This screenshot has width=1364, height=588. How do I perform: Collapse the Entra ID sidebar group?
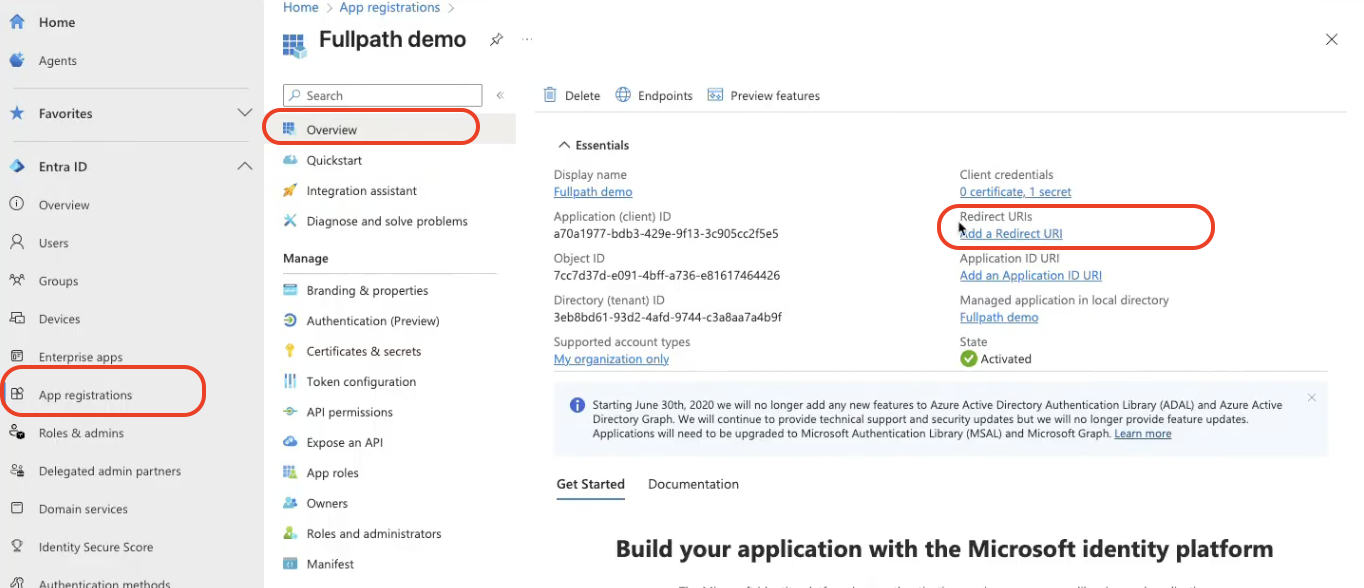coord(244,166)
